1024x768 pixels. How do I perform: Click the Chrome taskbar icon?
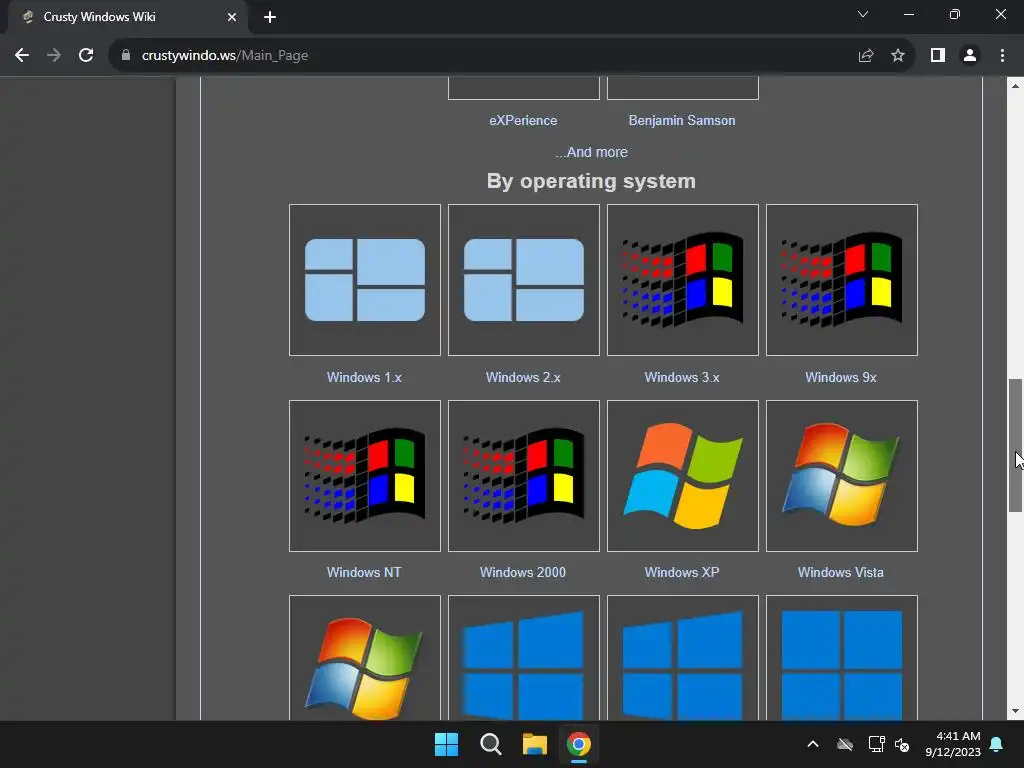pyautogui.click(x=579, y=744)
